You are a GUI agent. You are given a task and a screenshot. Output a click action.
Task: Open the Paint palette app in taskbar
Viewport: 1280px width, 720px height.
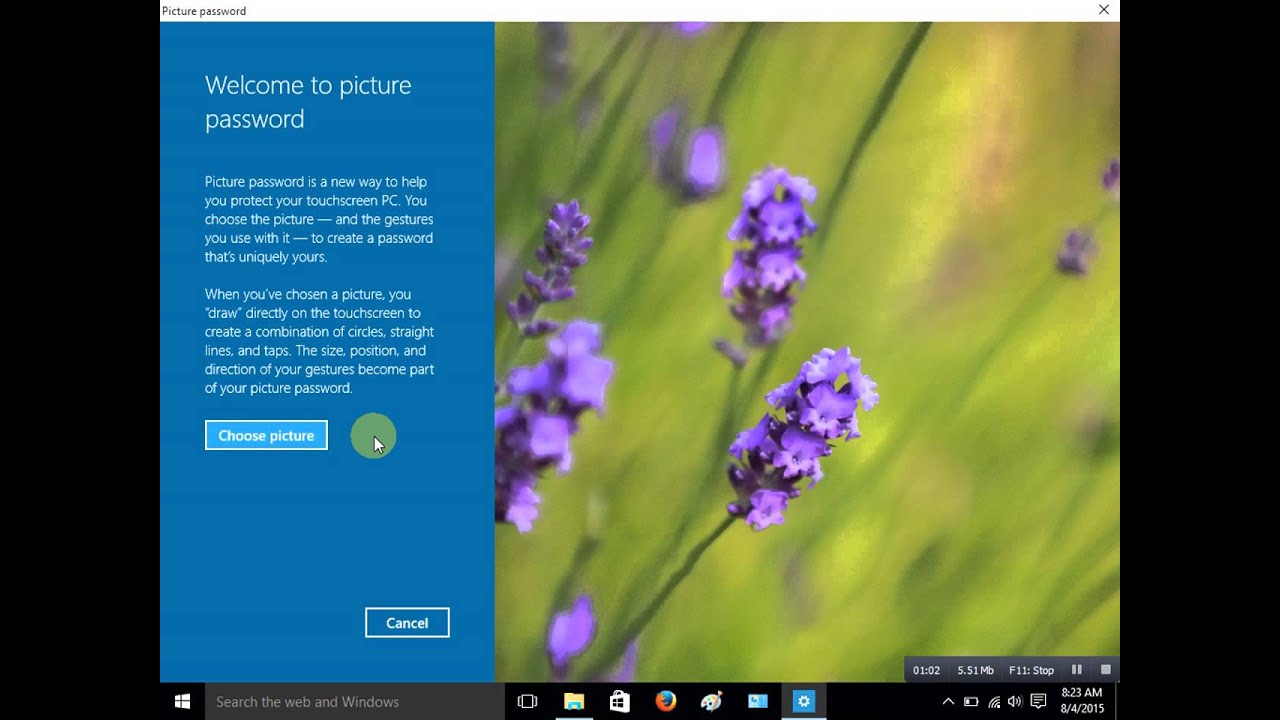[x=712, y=701]
